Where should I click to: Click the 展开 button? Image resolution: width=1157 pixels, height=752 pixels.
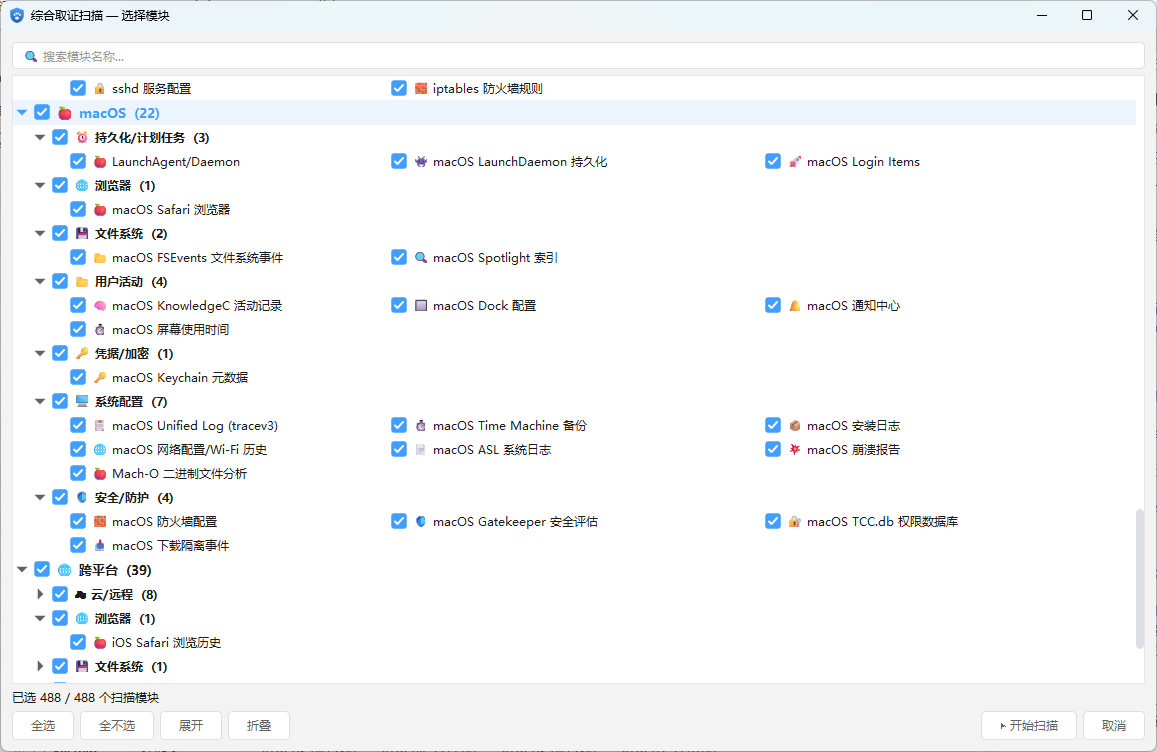(191, 725)
